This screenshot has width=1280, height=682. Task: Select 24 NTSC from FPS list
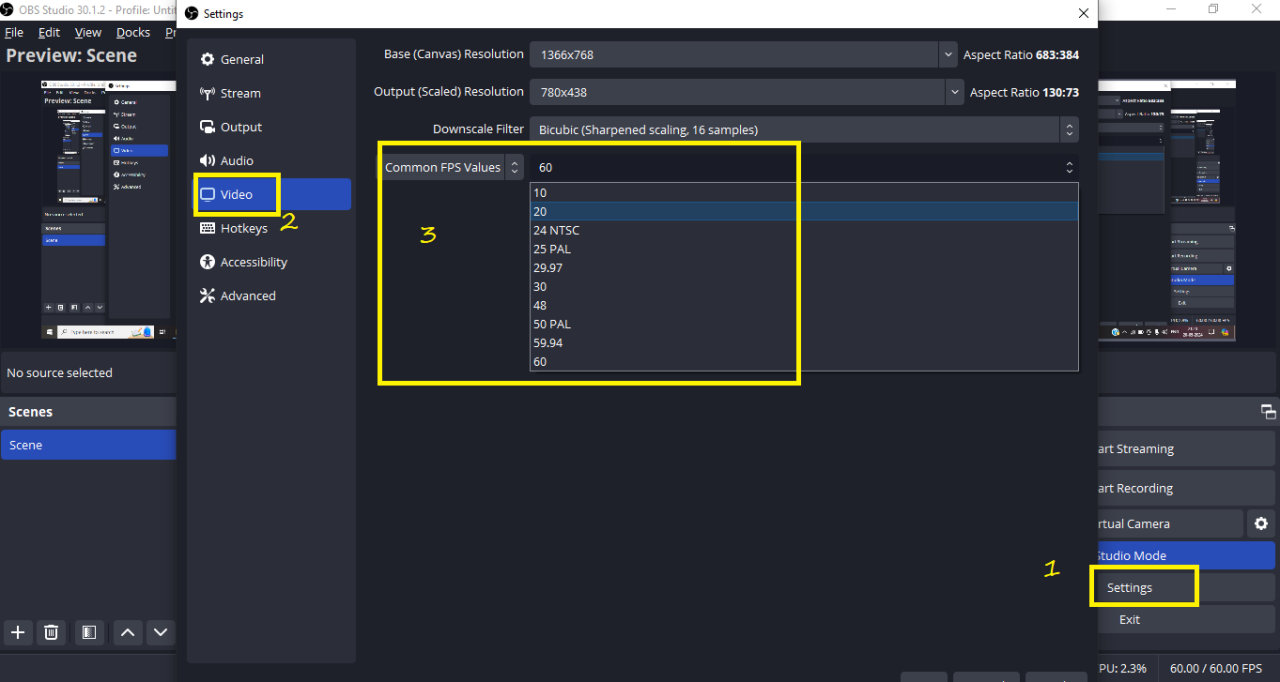556,230
